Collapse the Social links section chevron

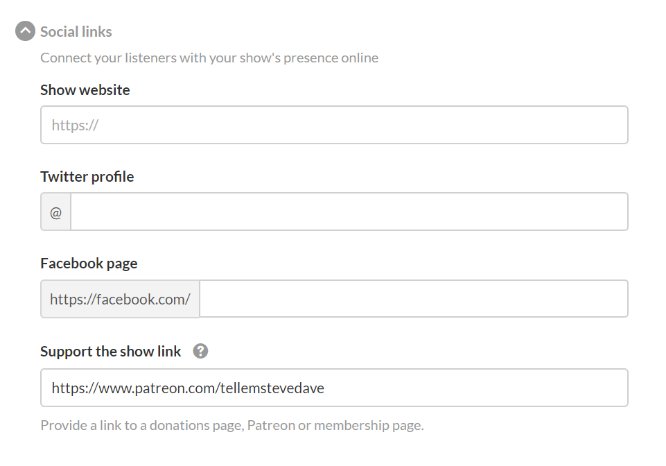25,31
